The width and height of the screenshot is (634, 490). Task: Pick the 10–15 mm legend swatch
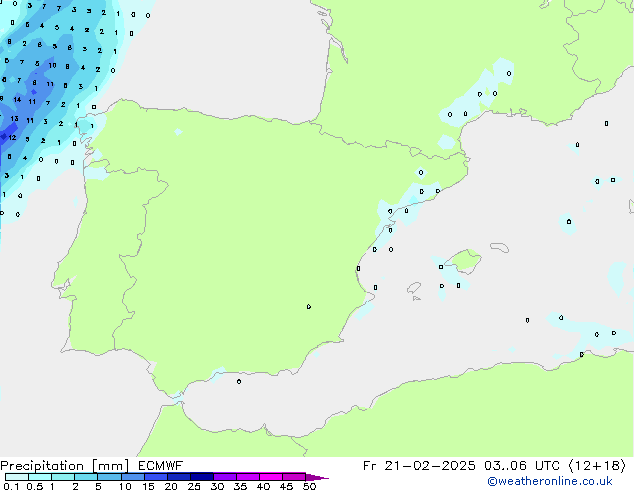coord(132,477)
